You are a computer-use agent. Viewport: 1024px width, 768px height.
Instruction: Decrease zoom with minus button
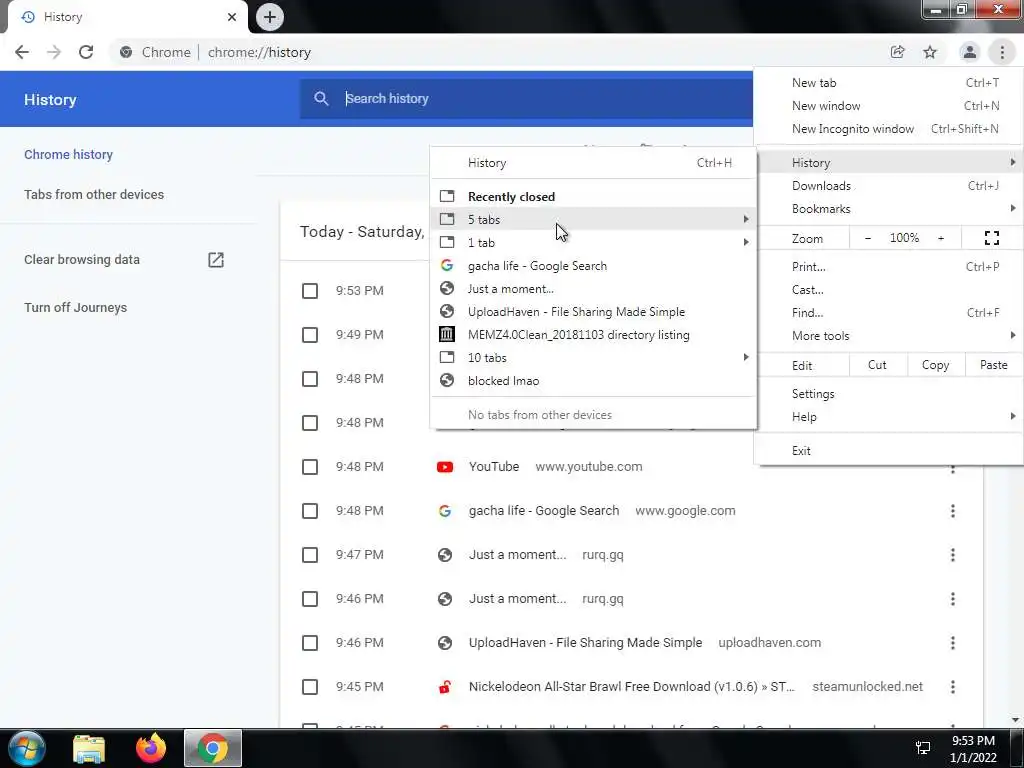coord(867,238)
